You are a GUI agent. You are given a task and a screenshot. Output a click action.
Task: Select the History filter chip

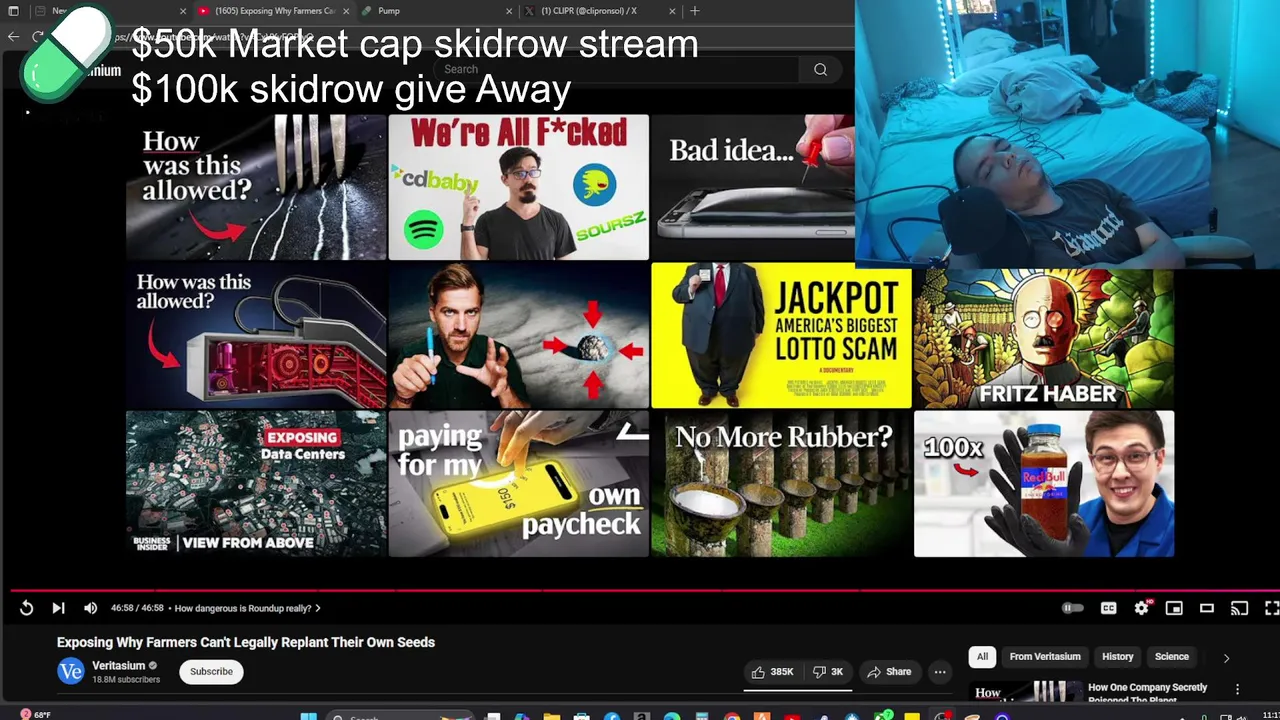point(1117,657)
